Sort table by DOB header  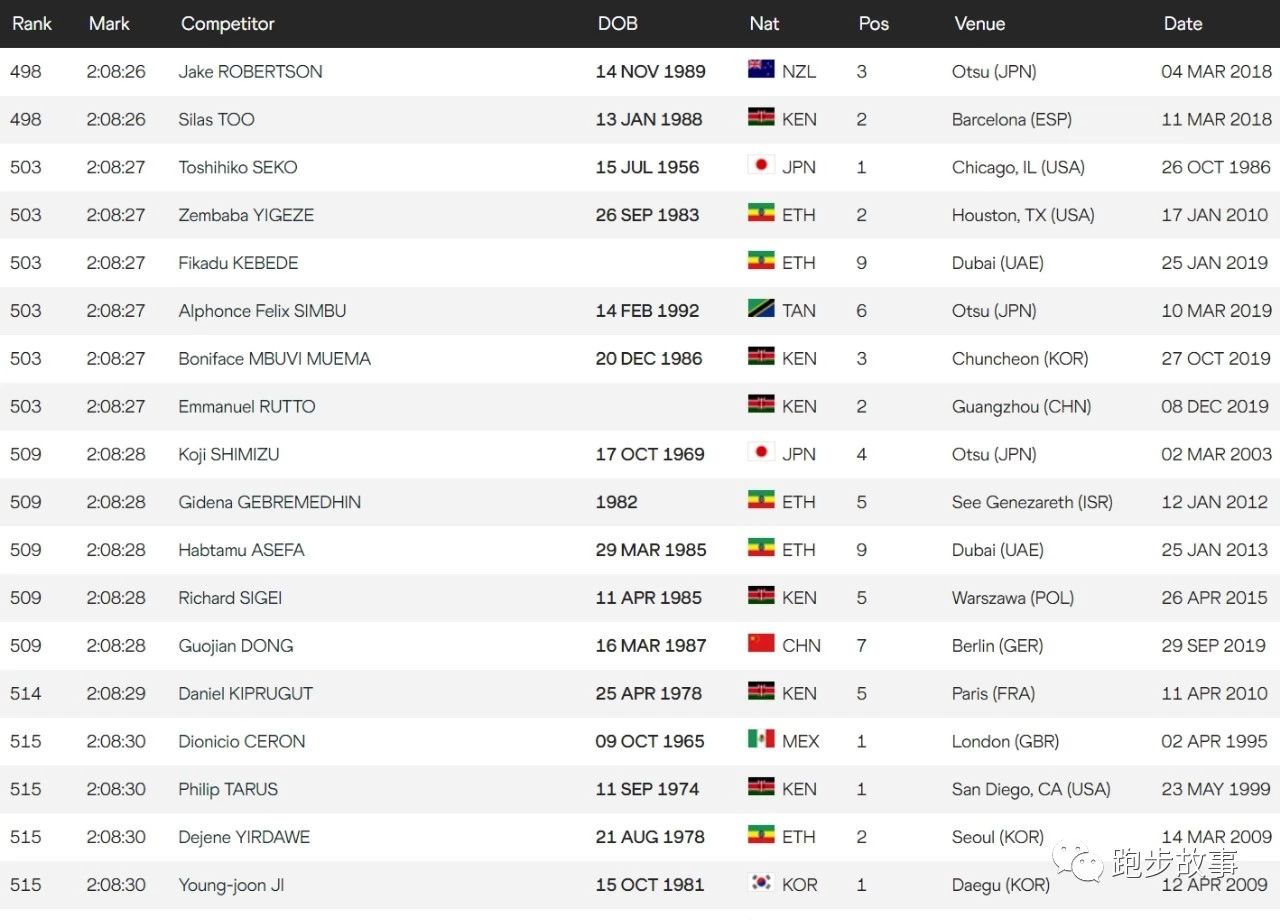coord(617,24)
